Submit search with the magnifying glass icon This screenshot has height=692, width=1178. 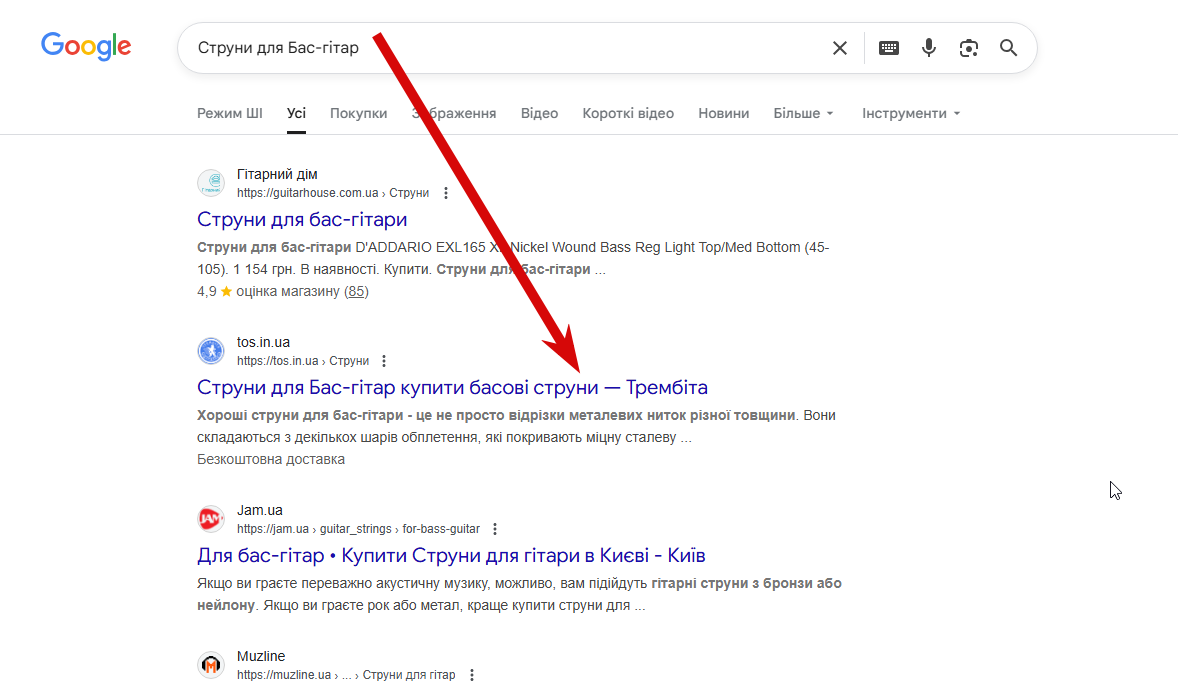point(1008,48)
